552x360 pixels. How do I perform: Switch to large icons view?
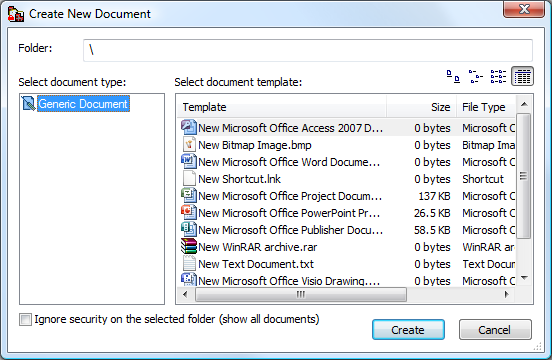pos(453,76)
